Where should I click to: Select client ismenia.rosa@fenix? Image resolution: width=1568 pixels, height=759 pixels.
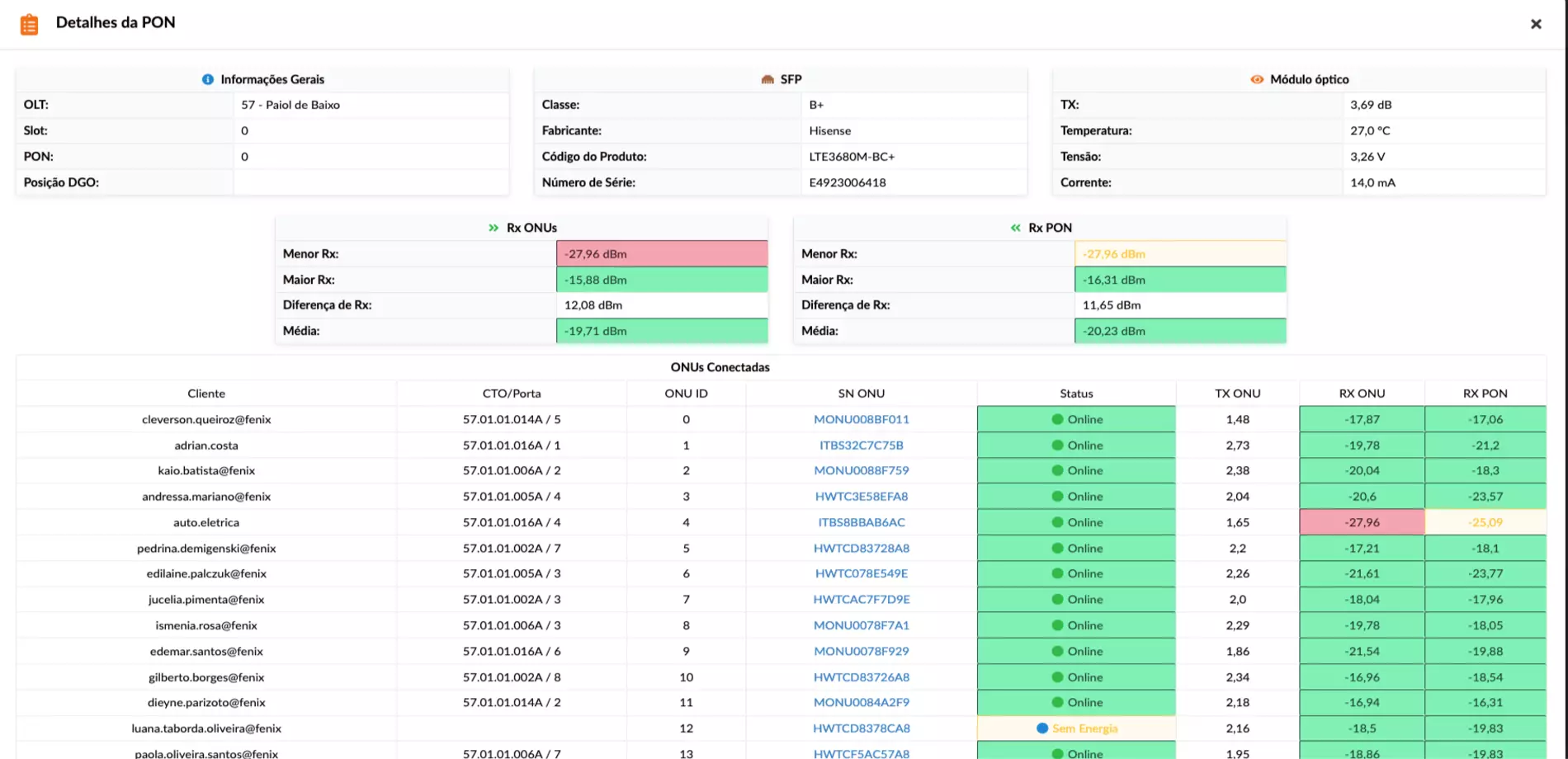click(x=206, y=625)
